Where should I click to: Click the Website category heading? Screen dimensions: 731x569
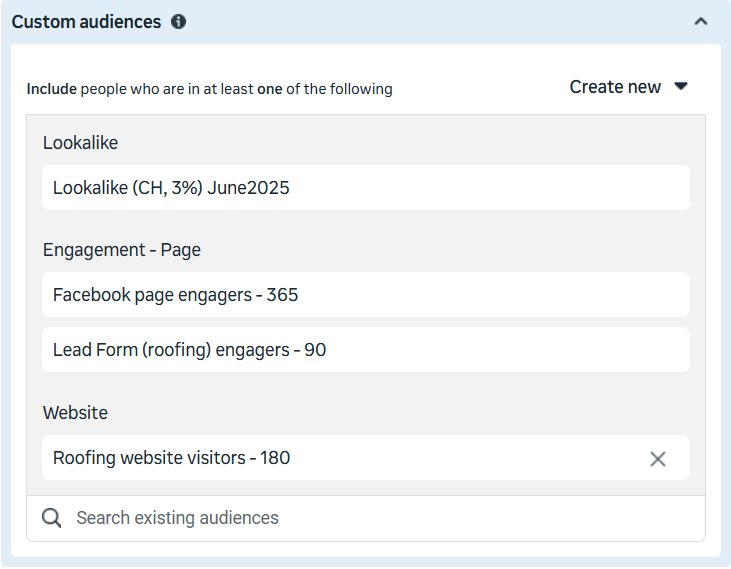click(x=75, y=413)
